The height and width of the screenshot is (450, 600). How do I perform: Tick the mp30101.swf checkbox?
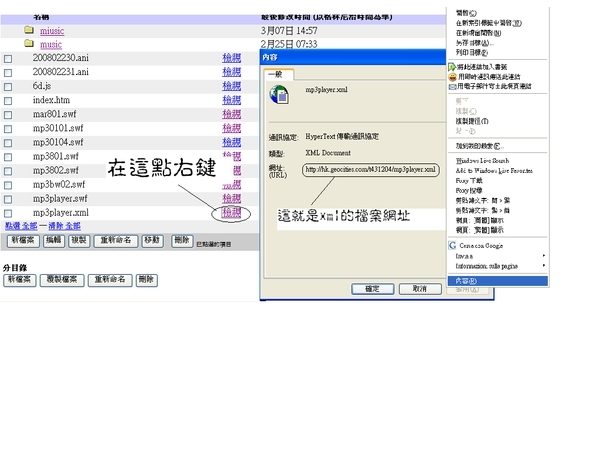coord(8,129)
